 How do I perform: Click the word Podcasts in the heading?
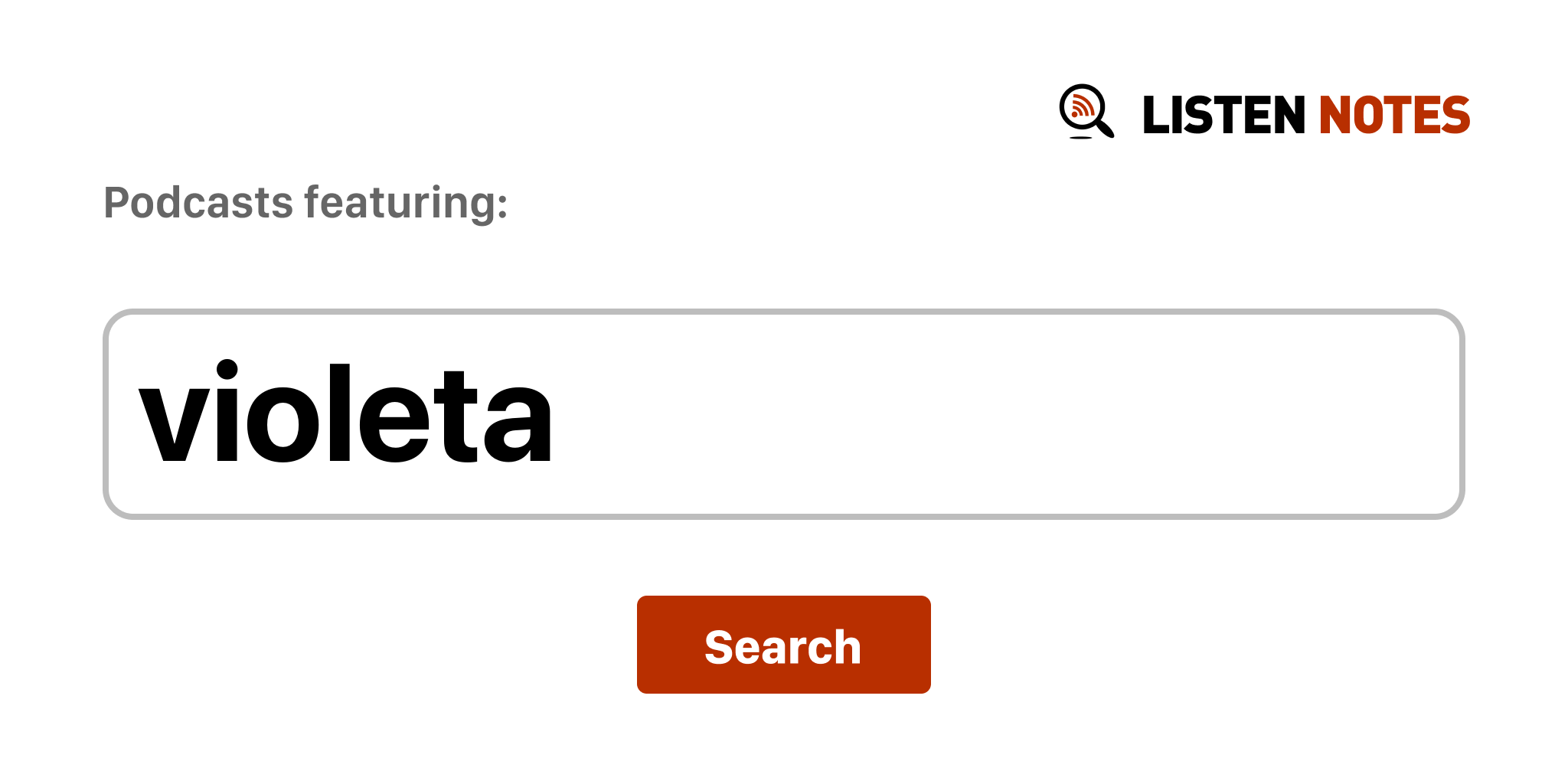(198, 203)
